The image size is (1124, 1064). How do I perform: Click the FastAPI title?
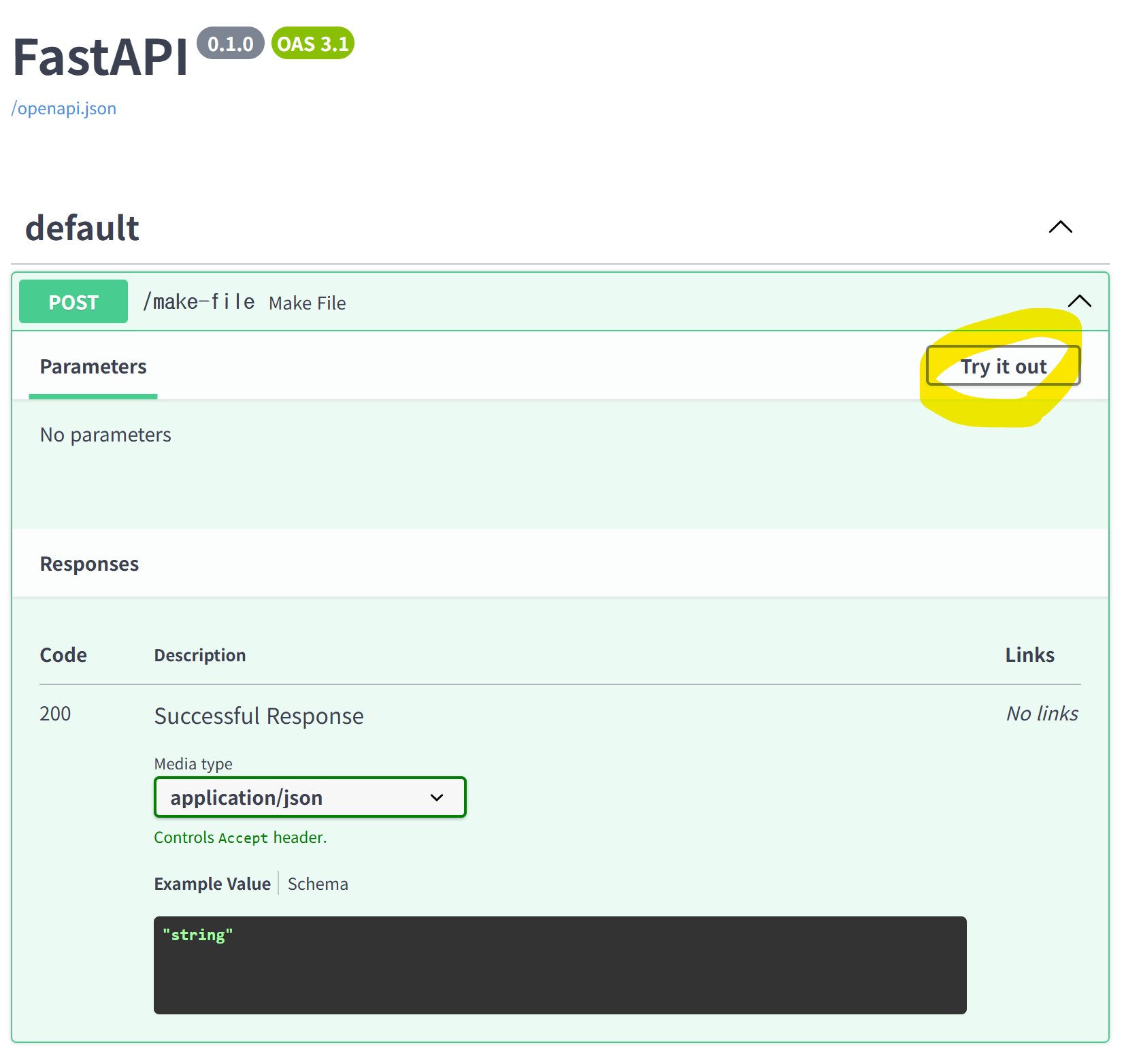tap(100, 57)
